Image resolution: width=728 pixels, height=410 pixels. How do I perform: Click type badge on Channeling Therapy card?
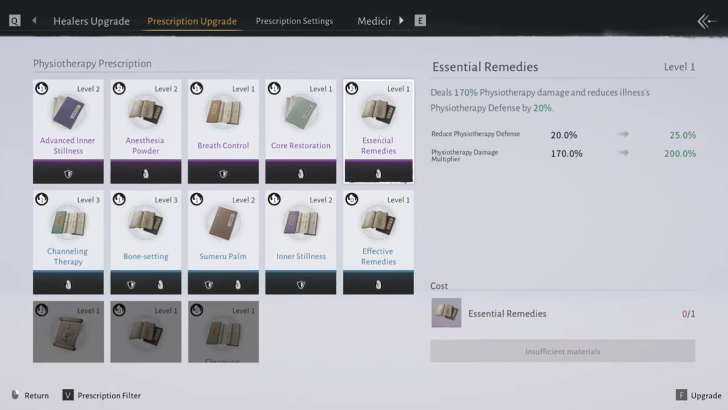[42, 199]
